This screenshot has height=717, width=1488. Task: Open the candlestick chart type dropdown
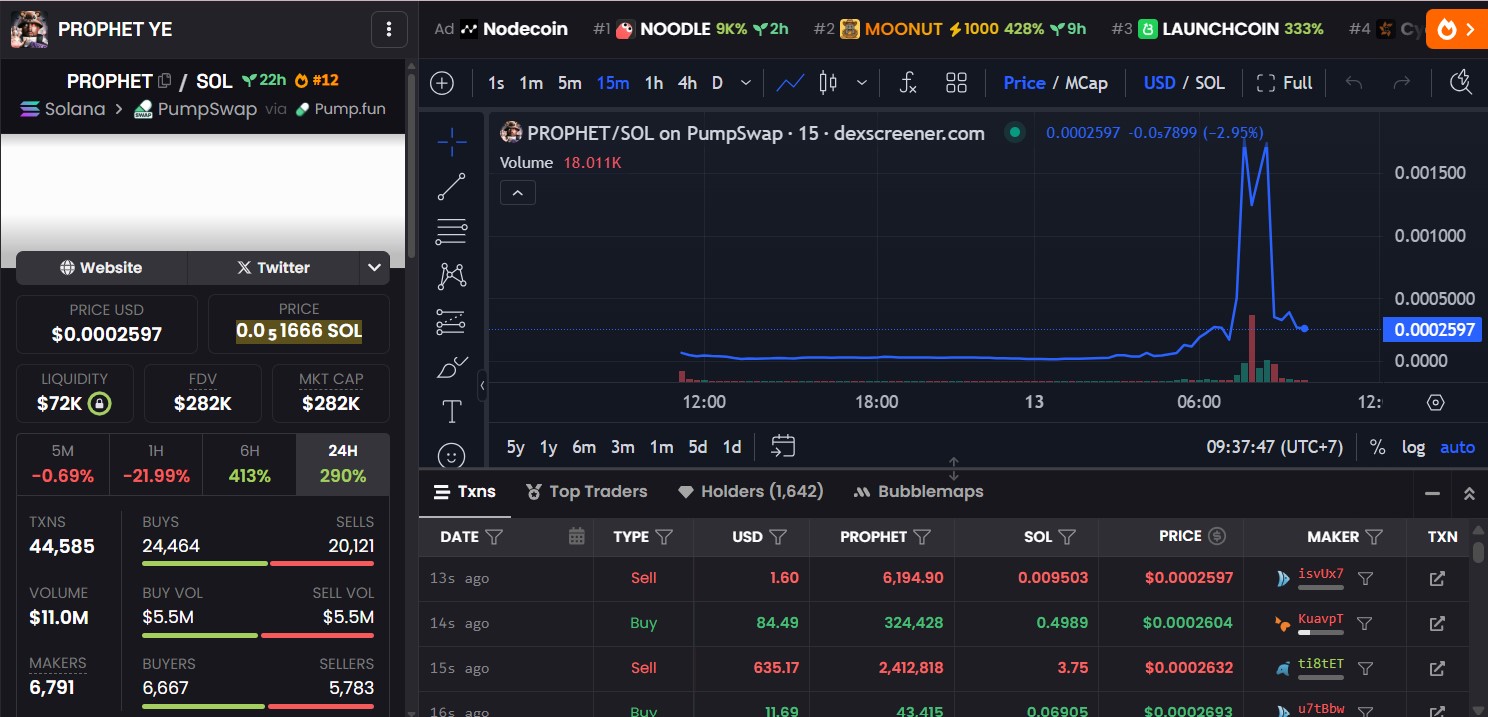[x=860, y=83]
